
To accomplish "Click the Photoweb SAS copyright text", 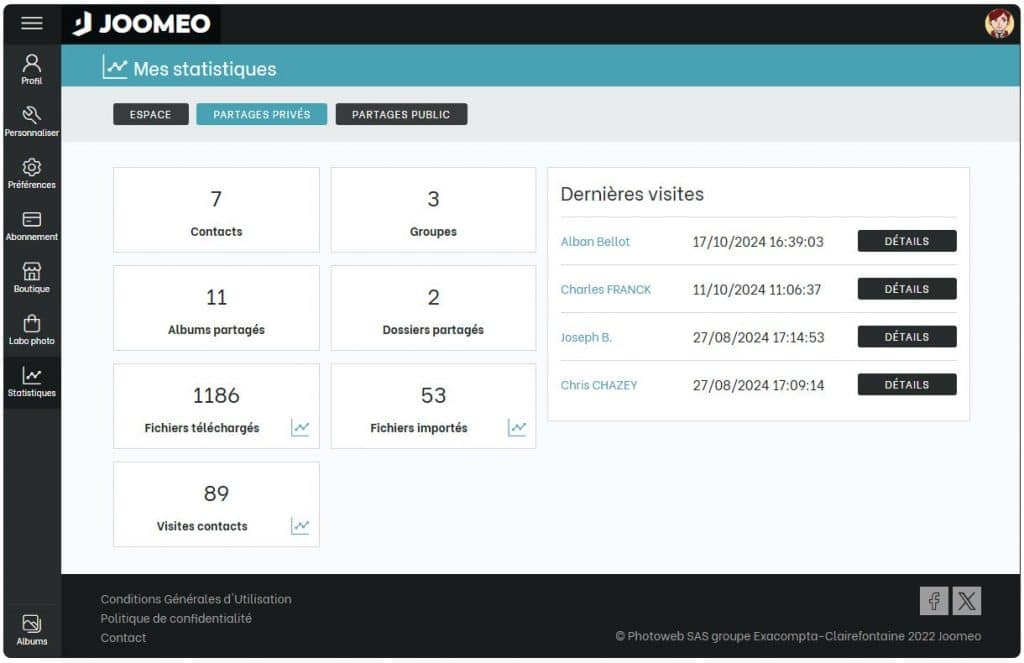I will pyautogui.click(x=798, y=636).
